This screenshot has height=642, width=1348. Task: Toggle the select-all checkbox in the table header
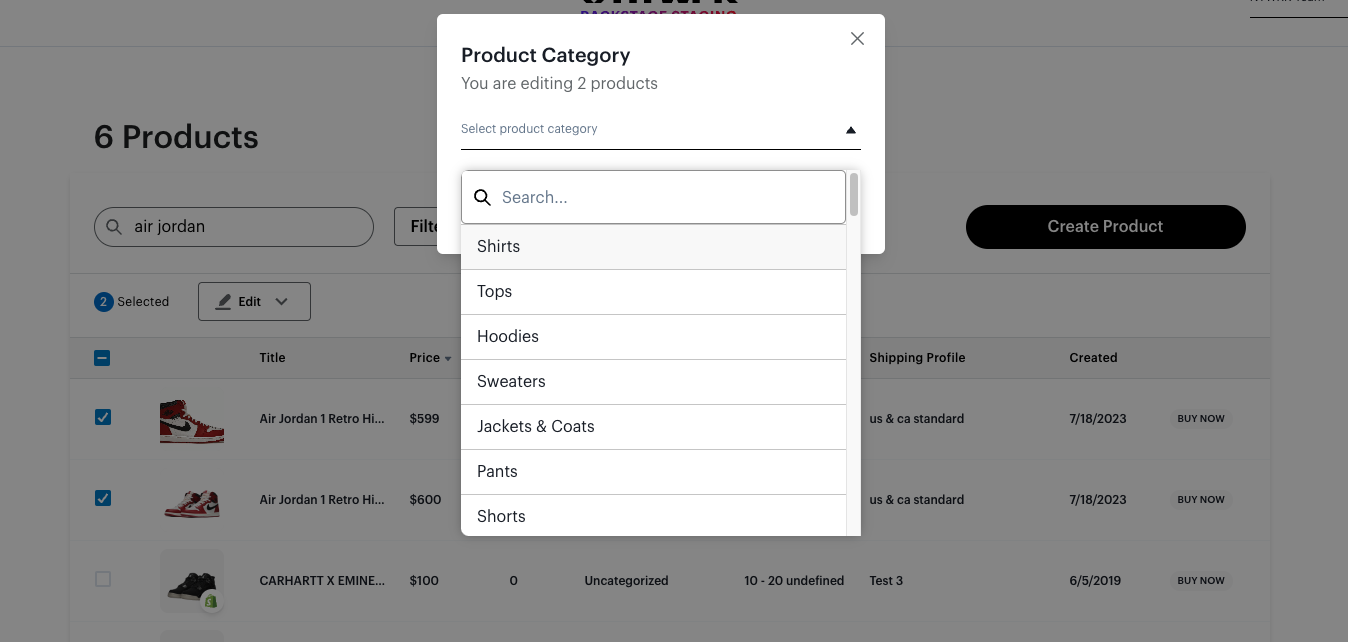102,357
